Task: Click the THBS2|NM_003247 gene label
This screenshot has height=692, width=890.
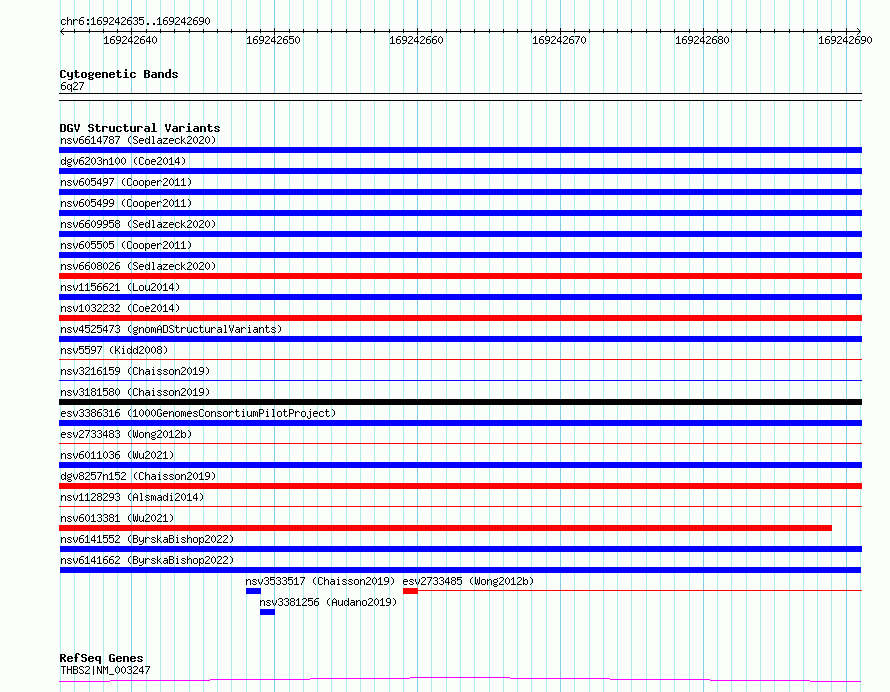Action: [x=105, y=670]
